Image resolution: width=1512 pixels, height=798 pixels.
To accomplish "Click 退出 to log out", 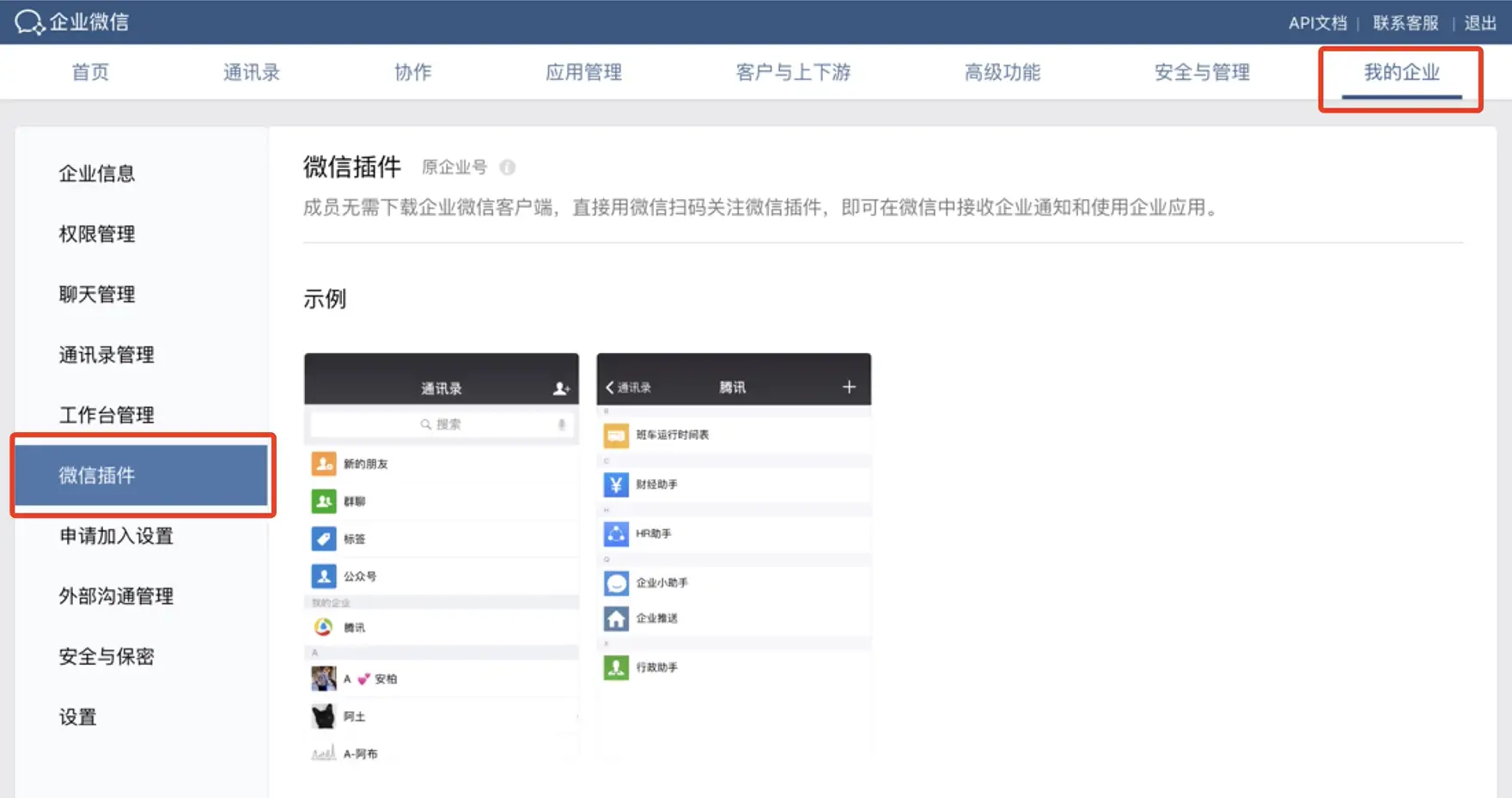I will pyautogui.click(x=1480, y=23).
